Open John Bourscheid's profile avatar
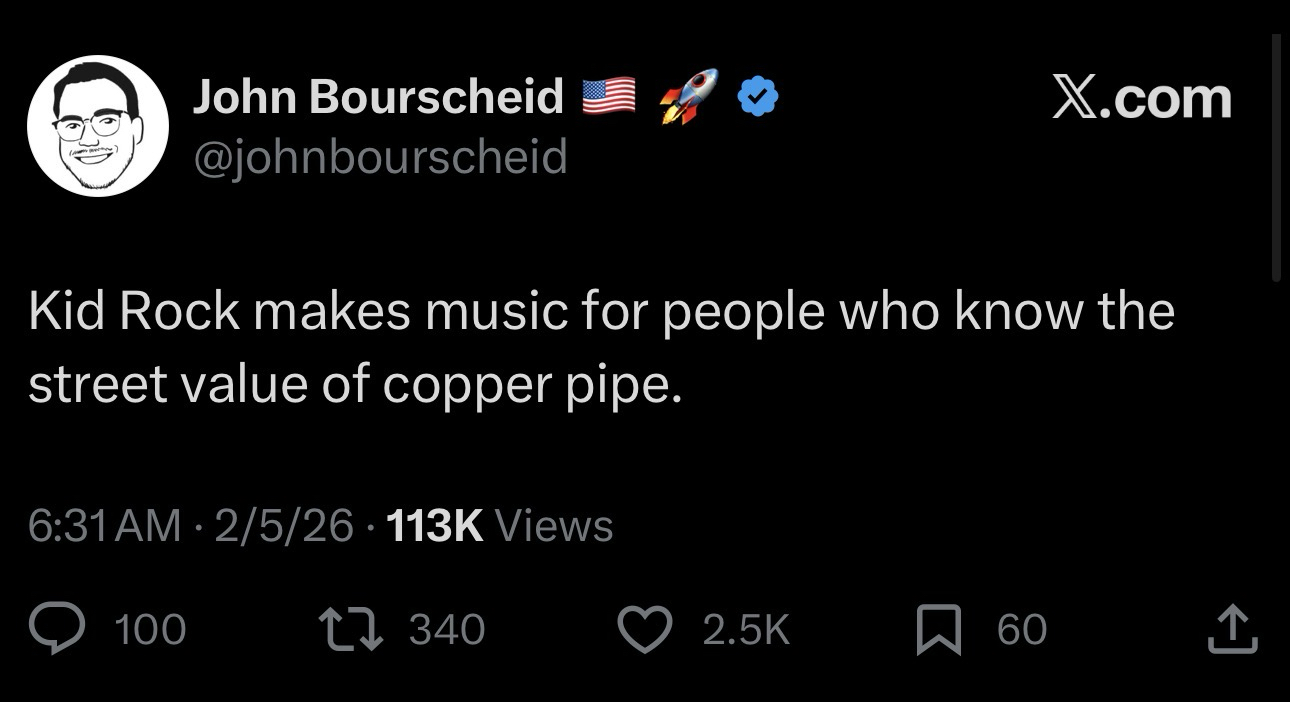Image resolution: width=1290 pixels, height=702 pixels. 97,126
